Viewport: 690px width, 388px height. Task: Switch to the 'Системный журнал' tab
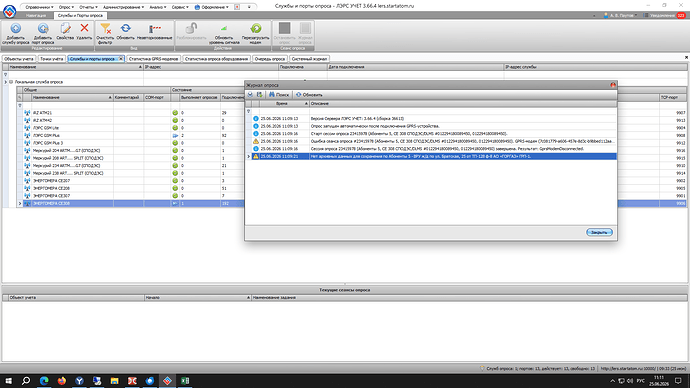pyautogui.click(x=309, y=59)
